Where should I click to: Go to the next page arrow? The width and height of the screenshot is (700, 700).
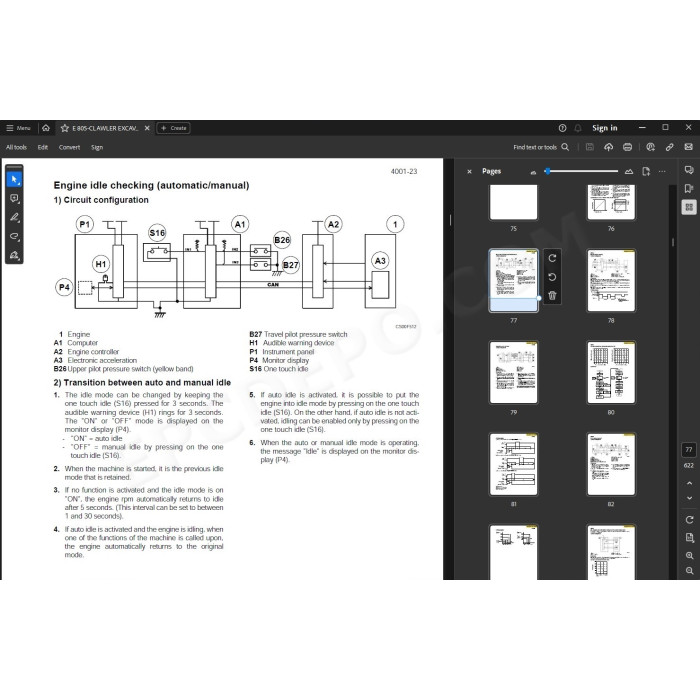tap(689, 498)
